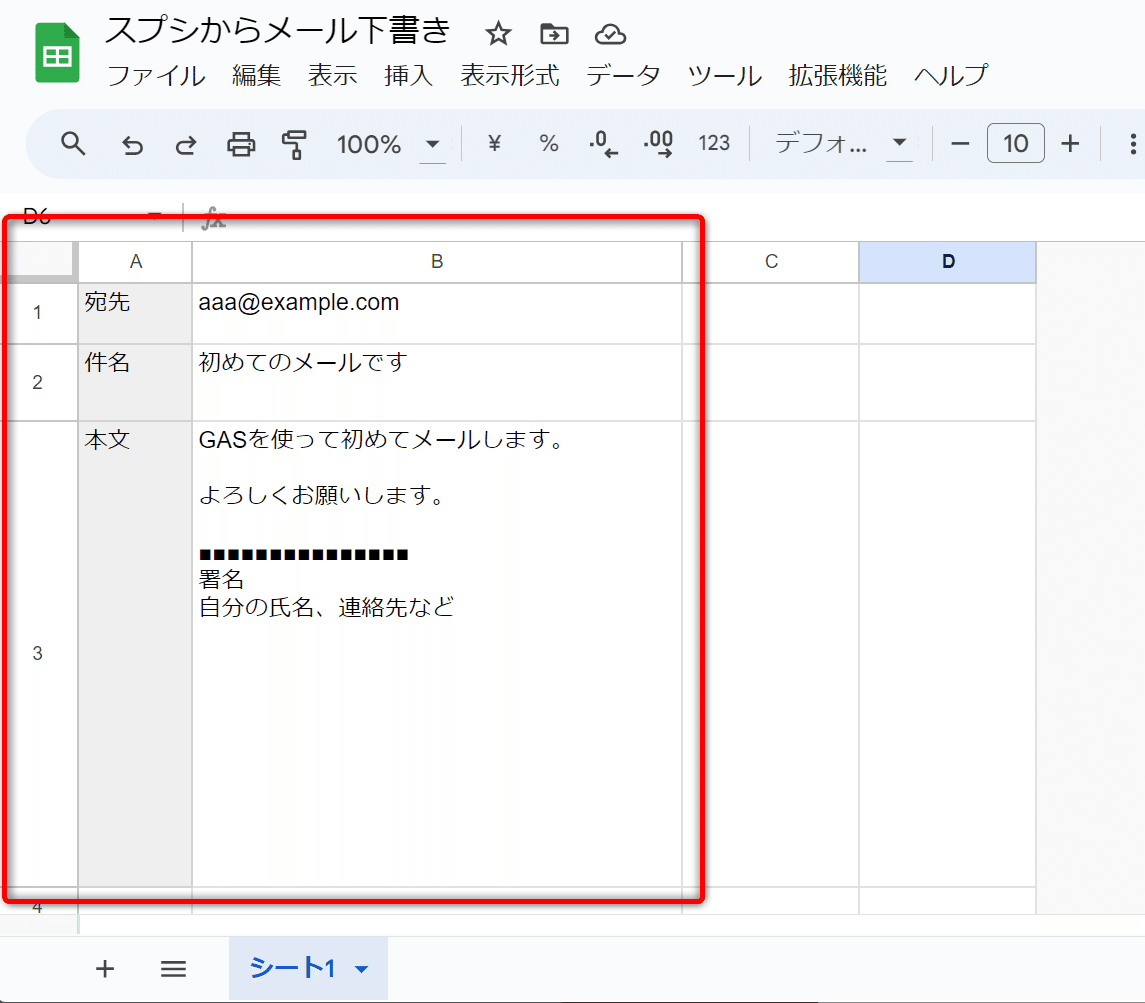The image size is (1145, 1003).
Task: Format as currency with ¥ button
Action: [x=494, y=143]
